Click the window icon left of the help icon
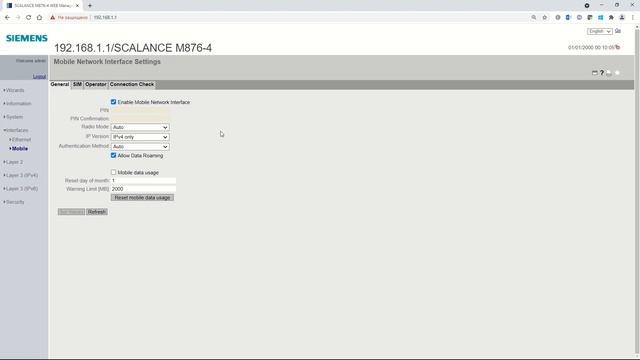640x360 pixels. (x=595, y=73)
